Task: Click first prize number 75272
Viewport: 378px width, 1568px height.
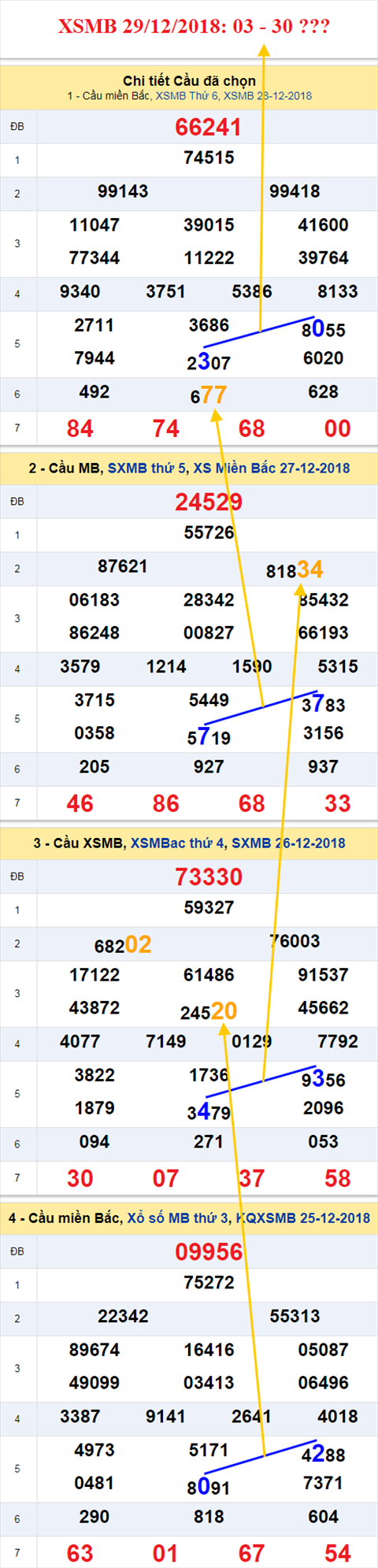Action: (x=209, y=1282)
